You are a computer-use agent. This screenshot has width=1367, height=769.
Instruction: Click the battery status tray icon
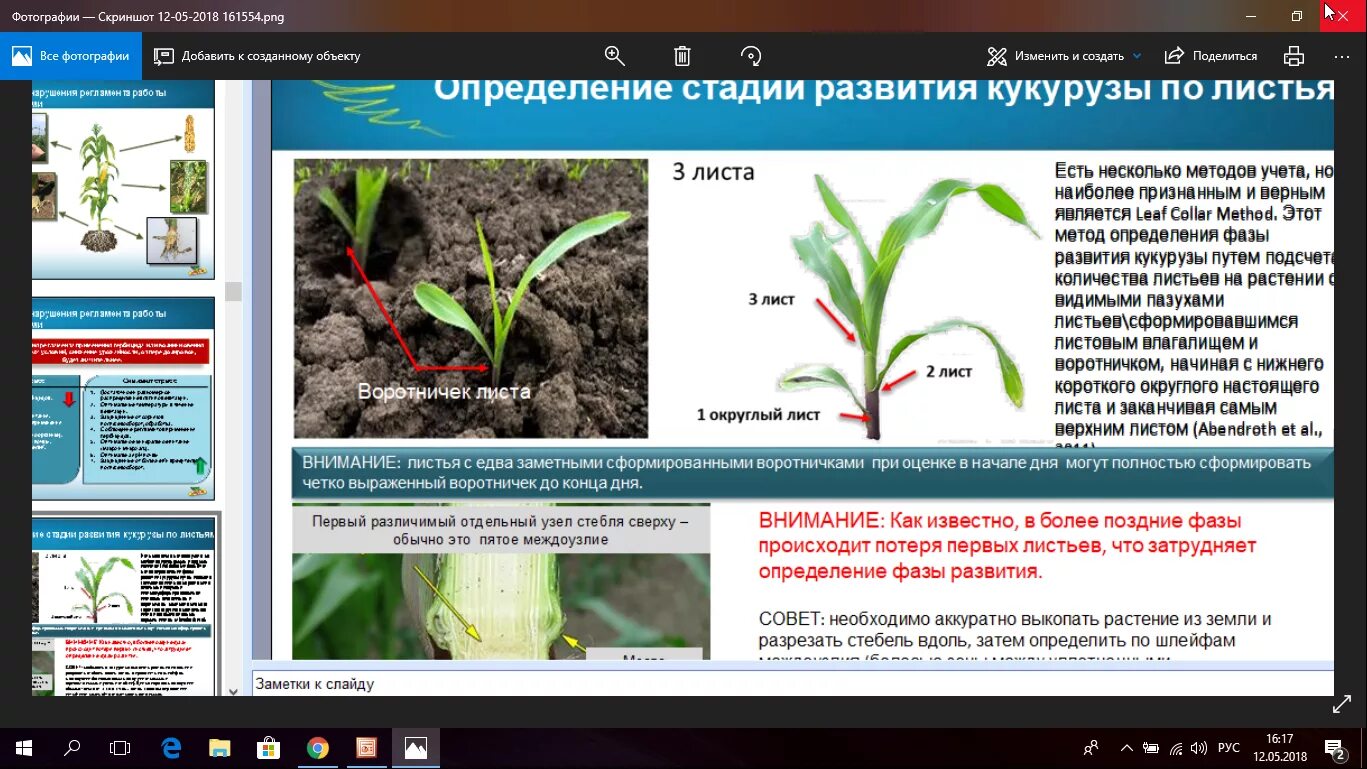(x=1151, y=747)
